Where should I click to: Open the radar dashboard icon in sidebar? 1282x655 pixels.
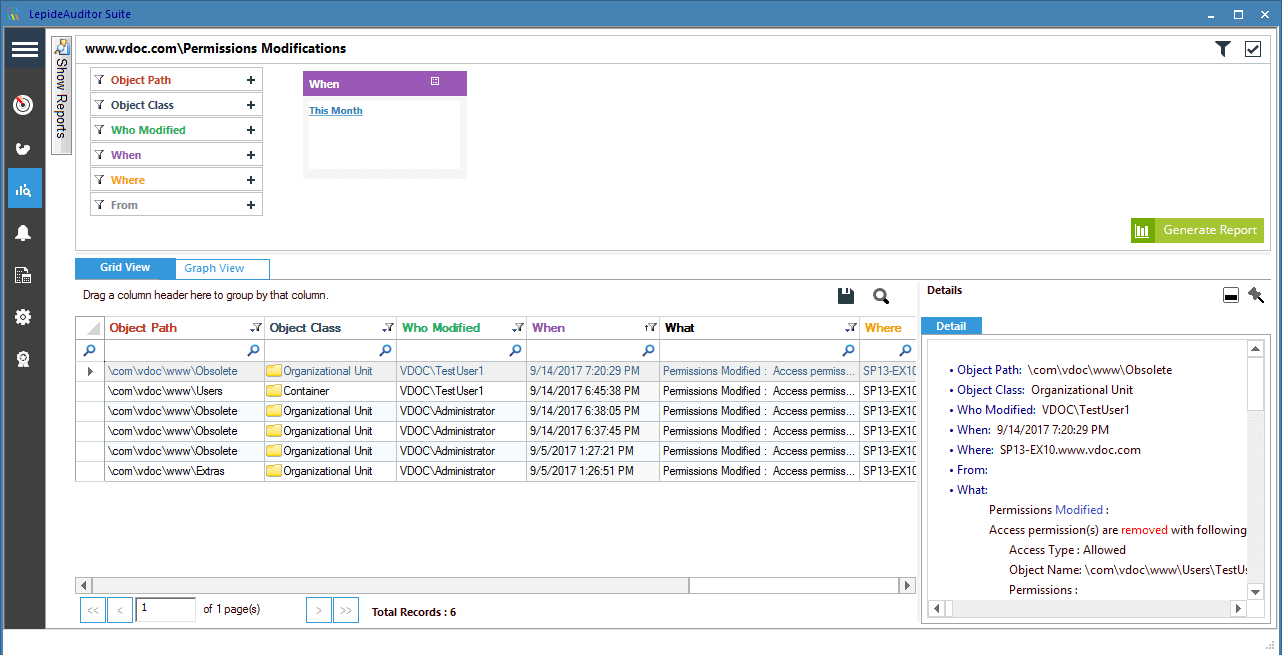point(24,105)
